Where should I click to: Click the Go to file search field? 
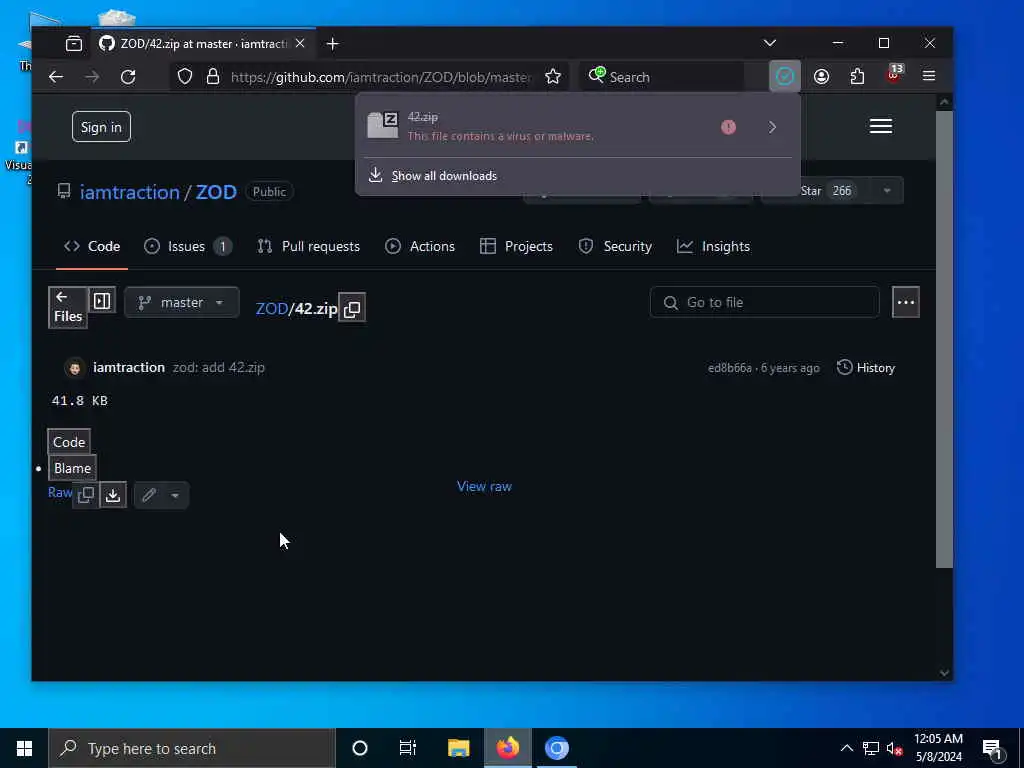pyautogui.click(x=765, y=302)
